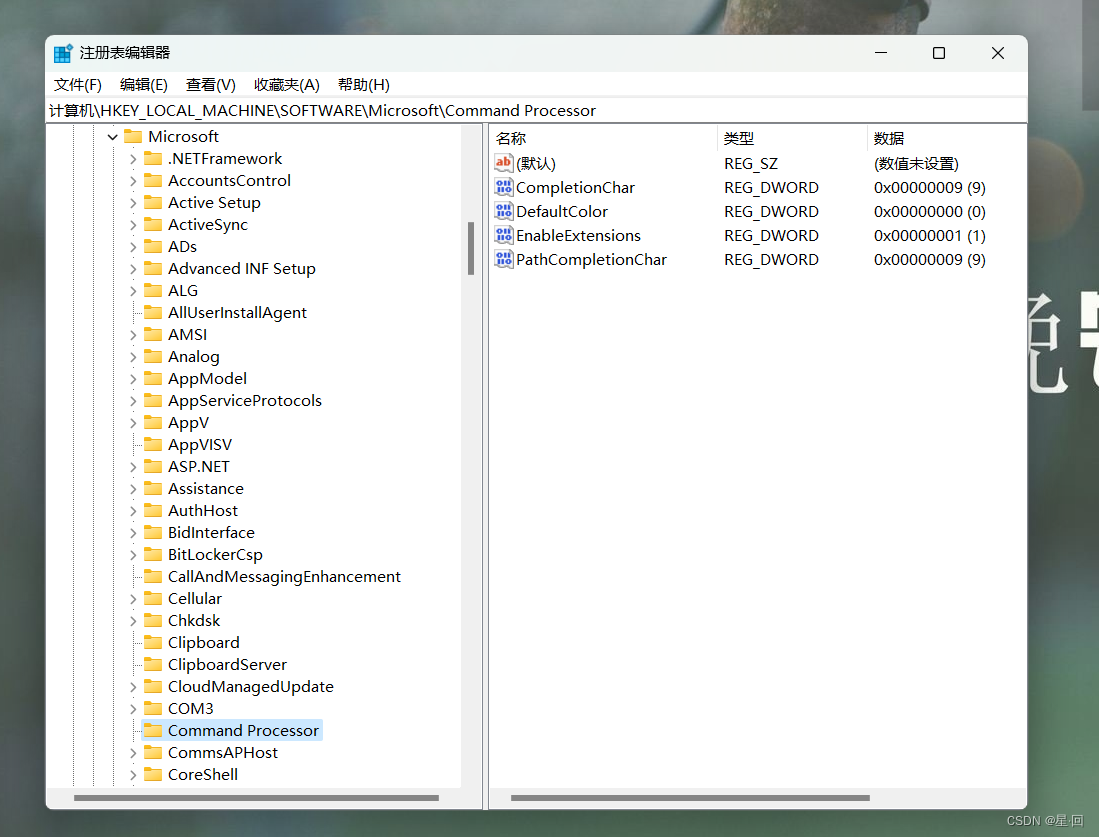The height and width of the screenshot is (837, 1099).
Task: Click the Assistance folder icon
Action: pos(153,489)
